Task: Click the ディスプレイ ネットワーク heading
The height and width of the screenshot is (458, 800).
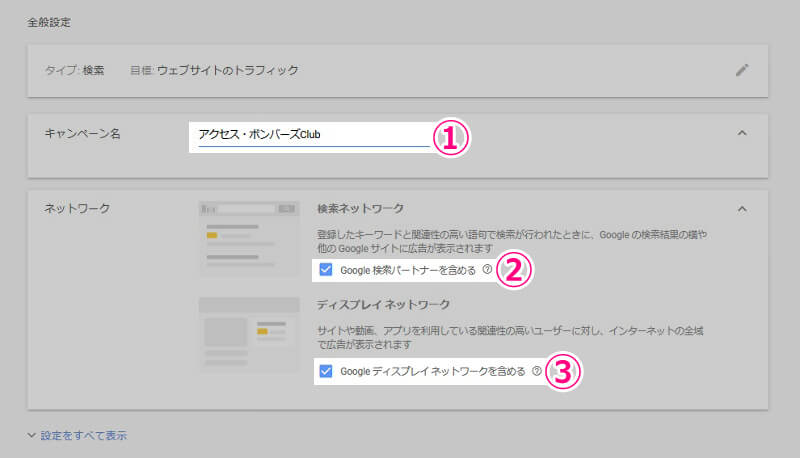Action: (x=383, y=304)
